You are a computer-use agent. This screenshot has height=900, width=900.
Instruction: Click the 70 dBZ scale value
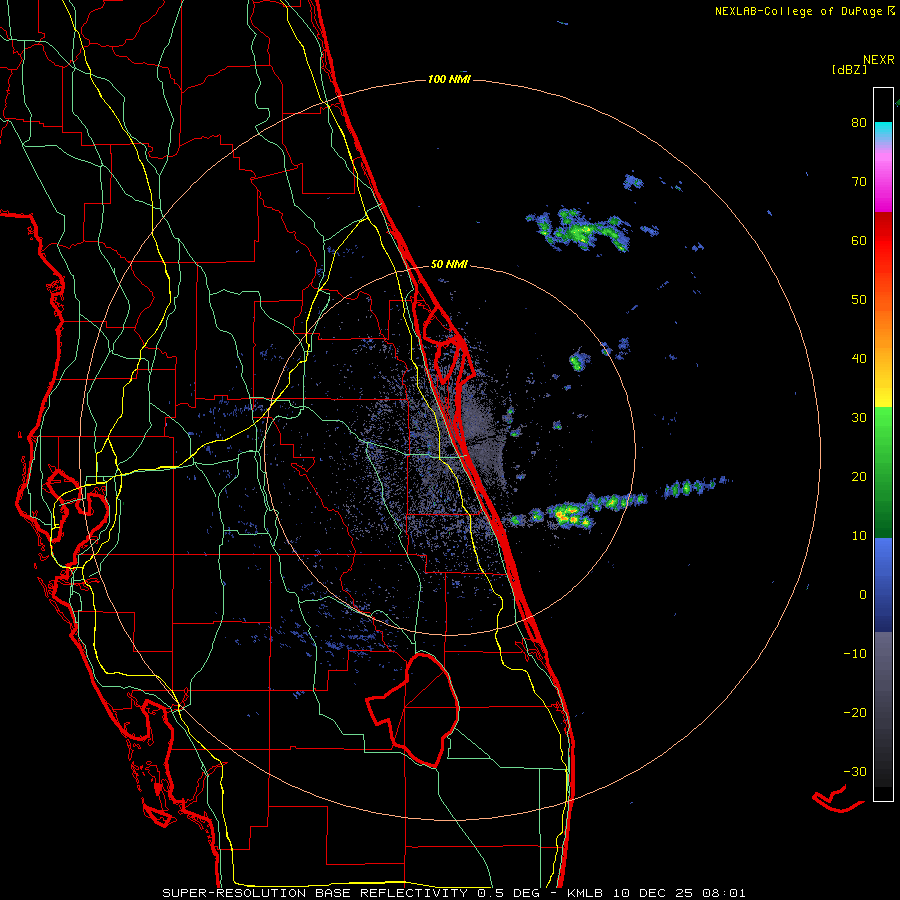tap(859, 182)
